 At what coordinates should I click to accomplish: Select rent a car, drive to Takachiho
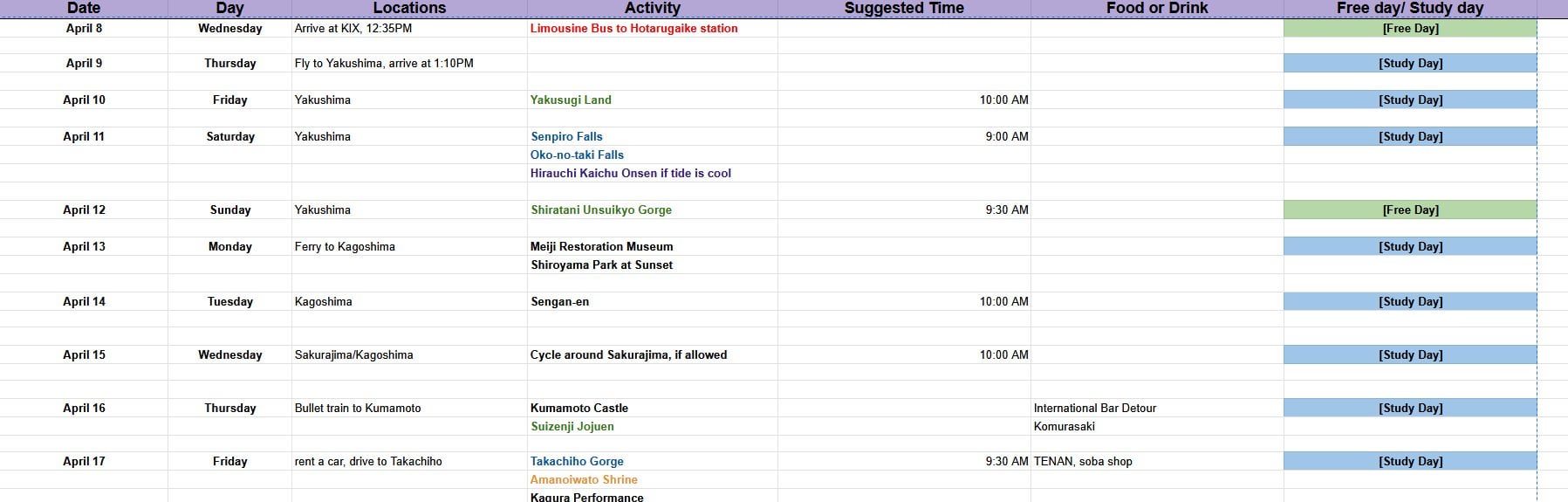click(x=409, y=461)
